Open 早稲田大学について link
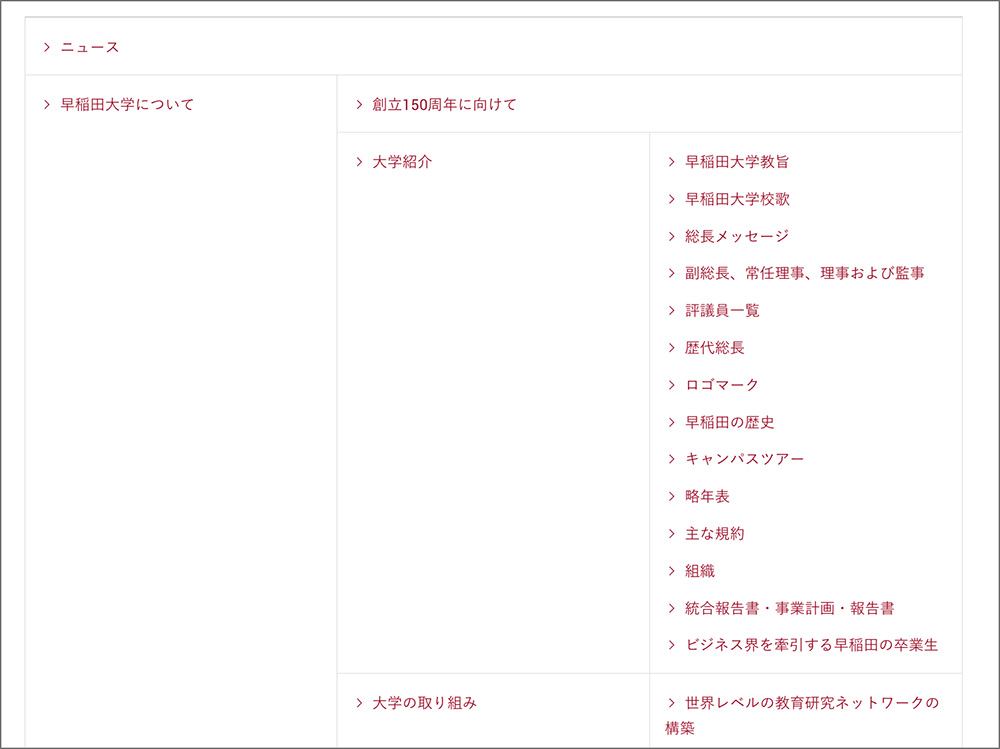 coord(127,105)
